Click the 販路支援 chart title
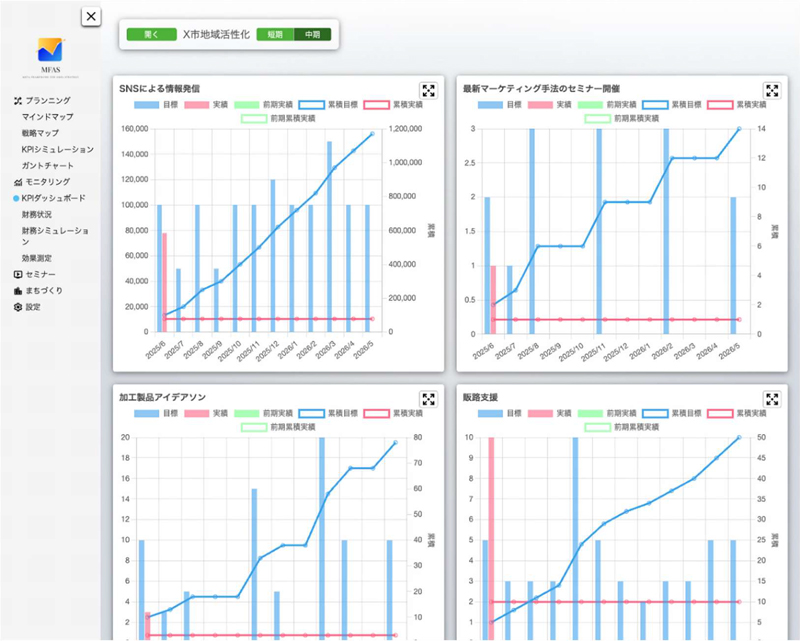 pos(480,398)
